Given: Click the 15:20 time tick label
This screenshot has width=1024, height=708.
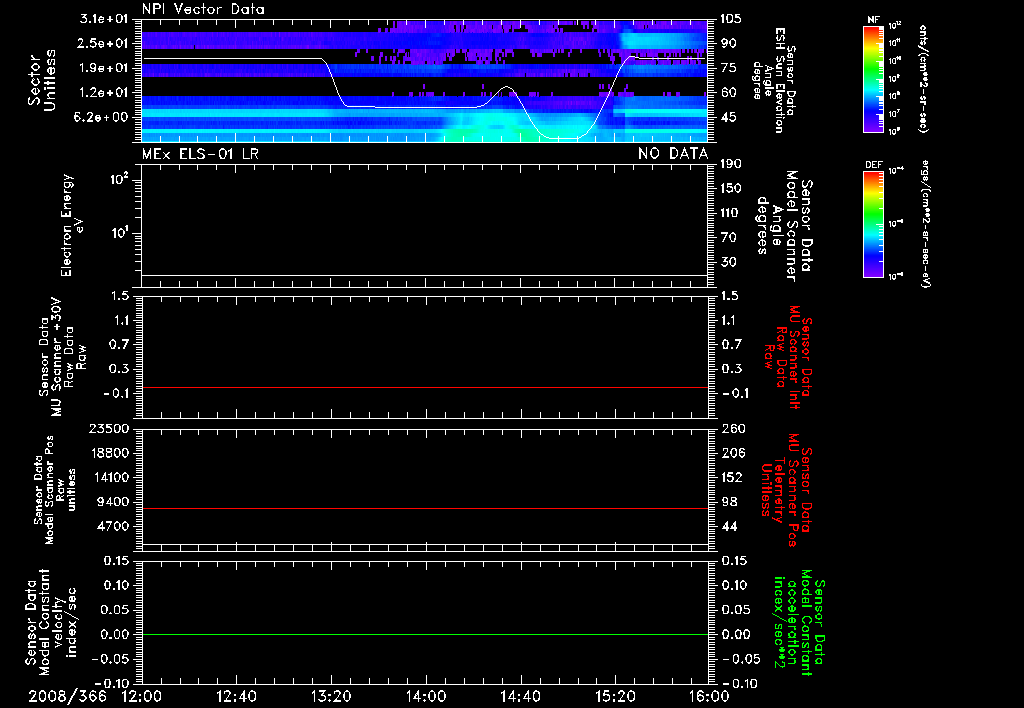Looking at the screenshot, I should (615, 696).
